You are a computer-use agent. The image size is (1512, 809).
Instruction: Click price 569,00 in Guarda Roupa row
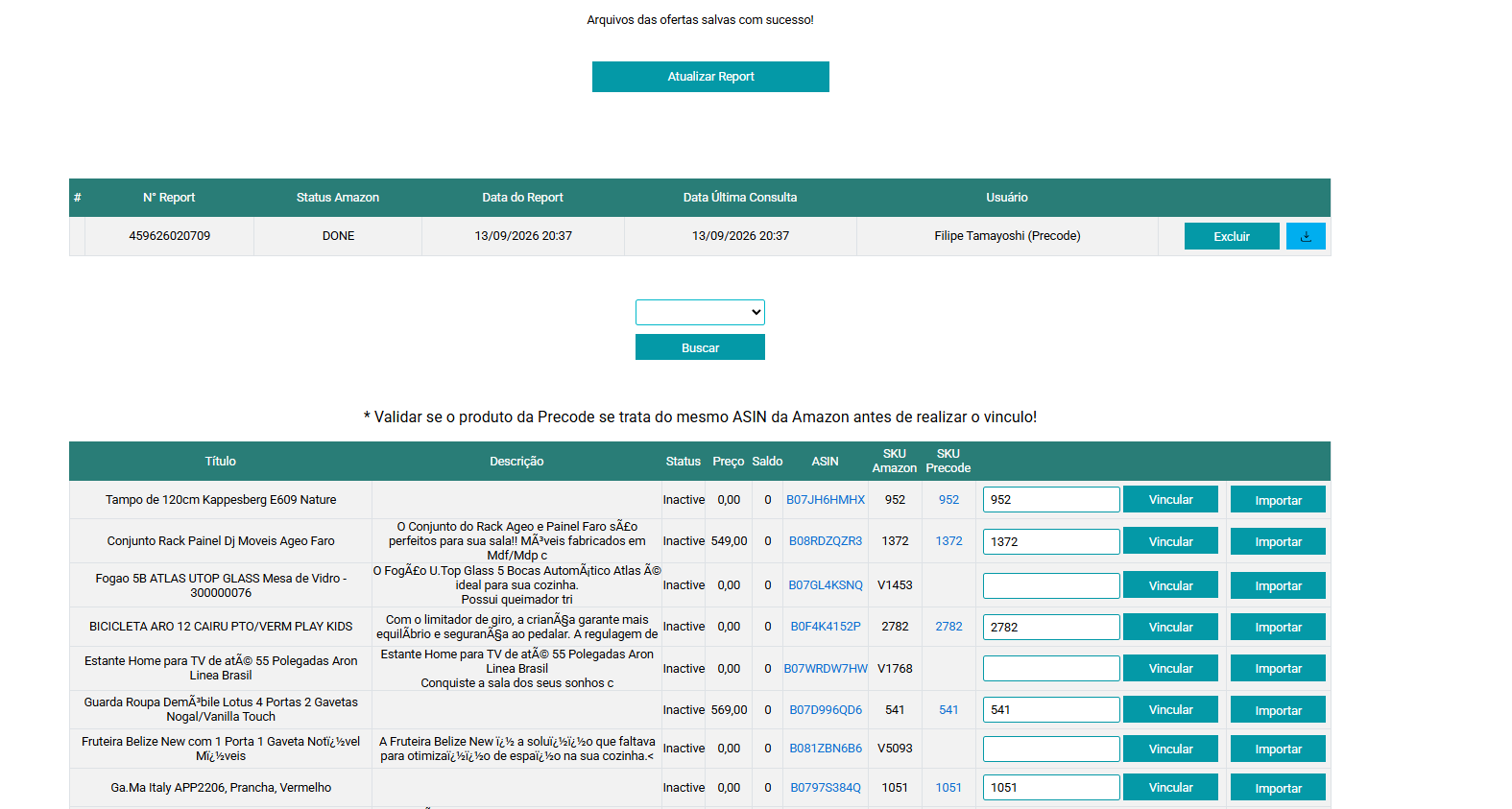pyautogui.click(x=729, y=710)
